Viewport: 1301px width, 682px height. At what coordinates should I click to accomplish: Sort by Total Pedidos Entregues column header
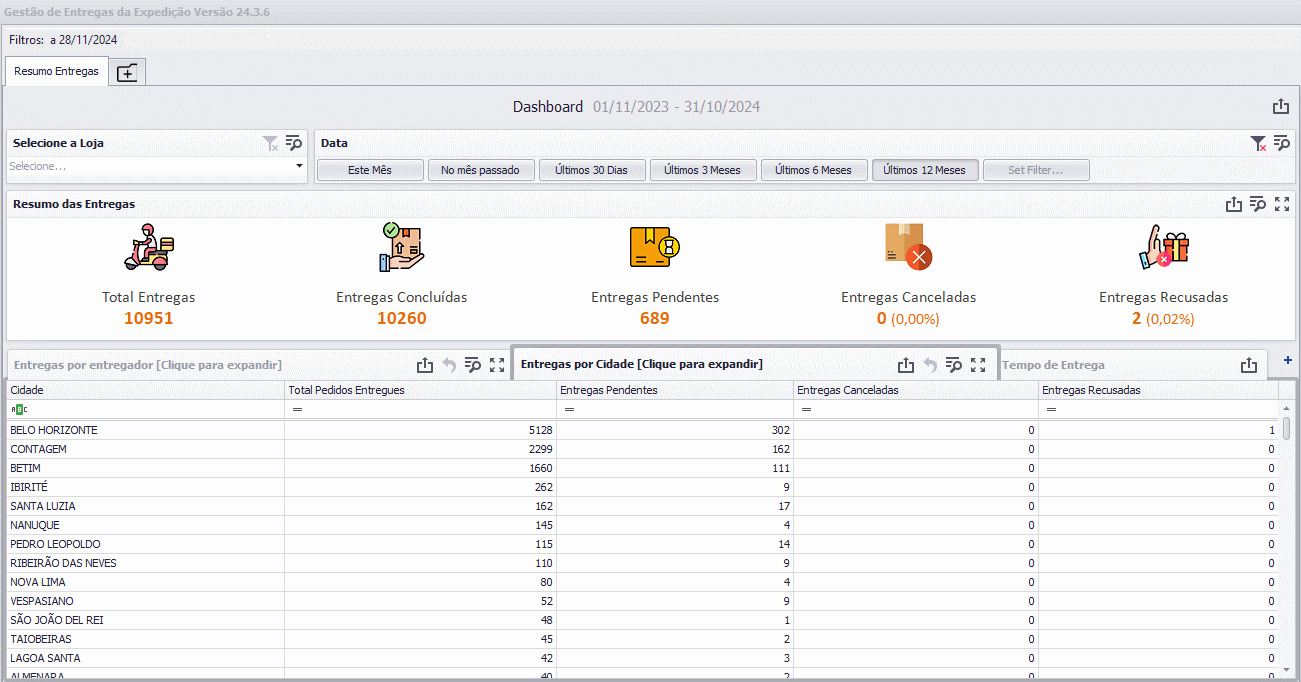(x=420, y=390)
